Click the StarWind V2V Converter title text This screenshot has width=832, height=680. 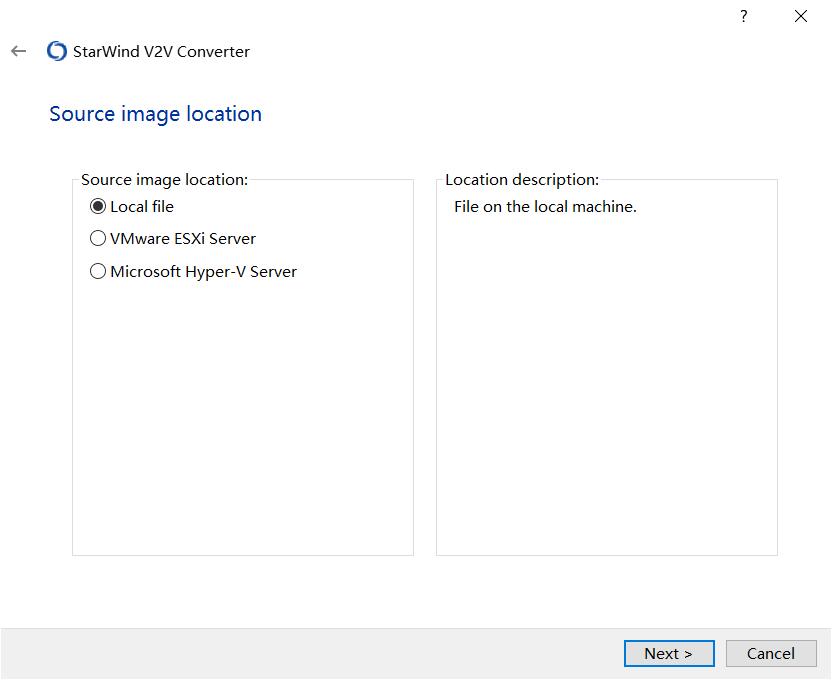click(161, 51)
